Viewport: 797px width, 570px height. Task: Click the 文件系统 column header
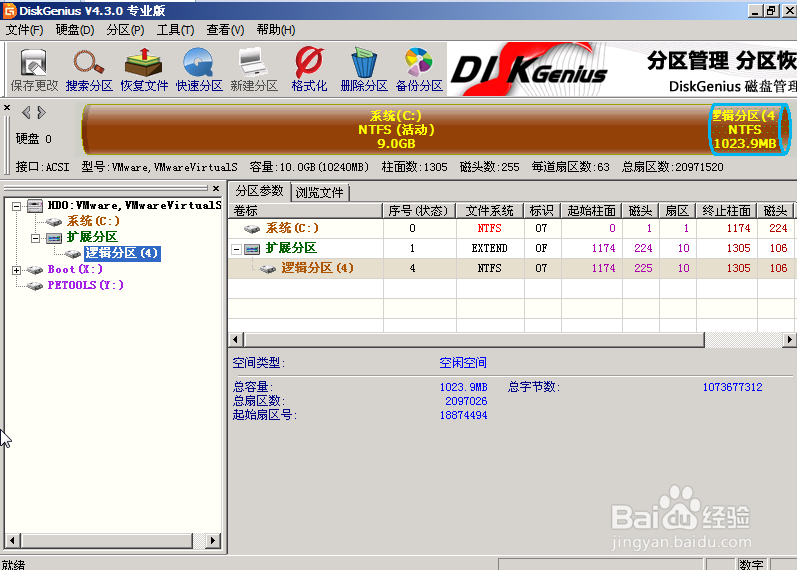tap(489, 211)
